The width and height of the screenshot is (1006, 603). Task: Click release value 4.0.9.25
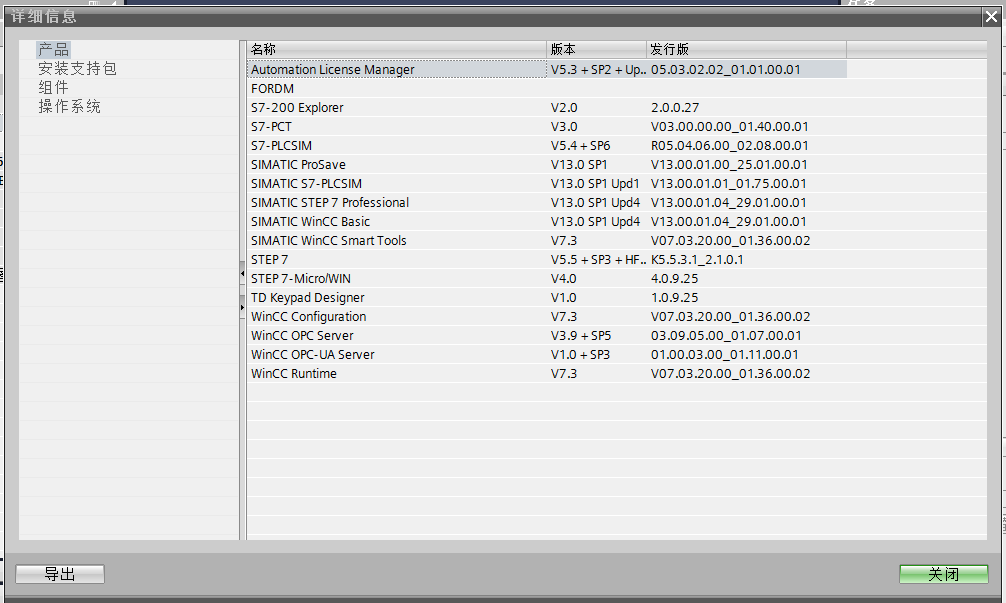click(674, 278)
